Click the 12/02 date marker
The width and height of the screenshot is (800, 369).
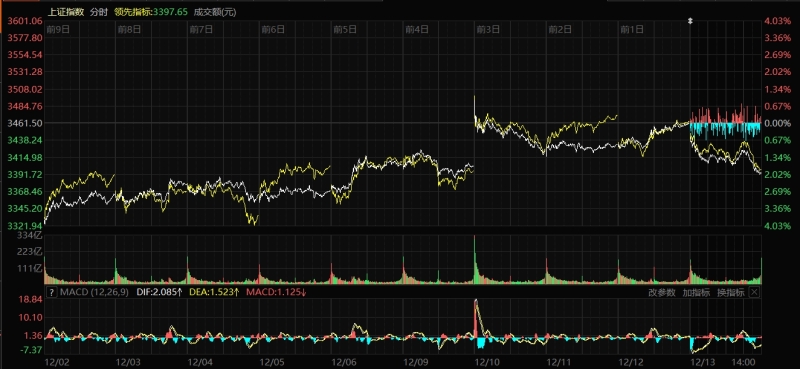coord(56,362)
